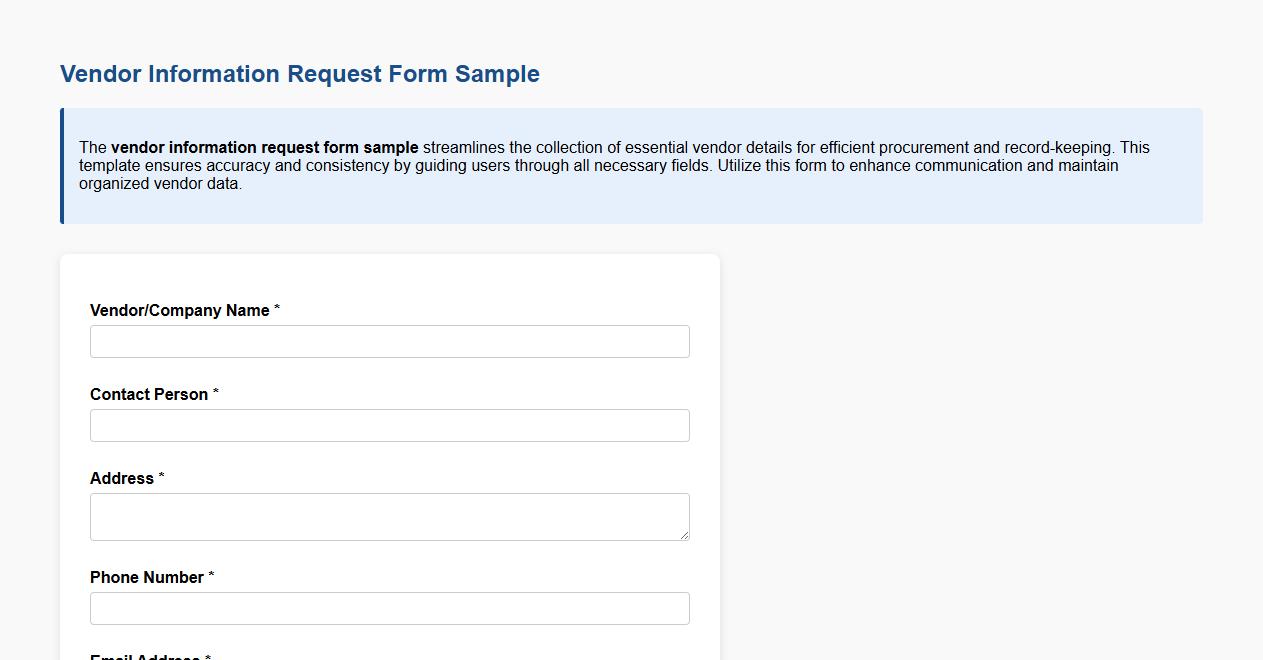The height and width of the screenshot is (660, 1263).
Task: Click the bolded form sample text in description
Action: click(x=266, y=147)
